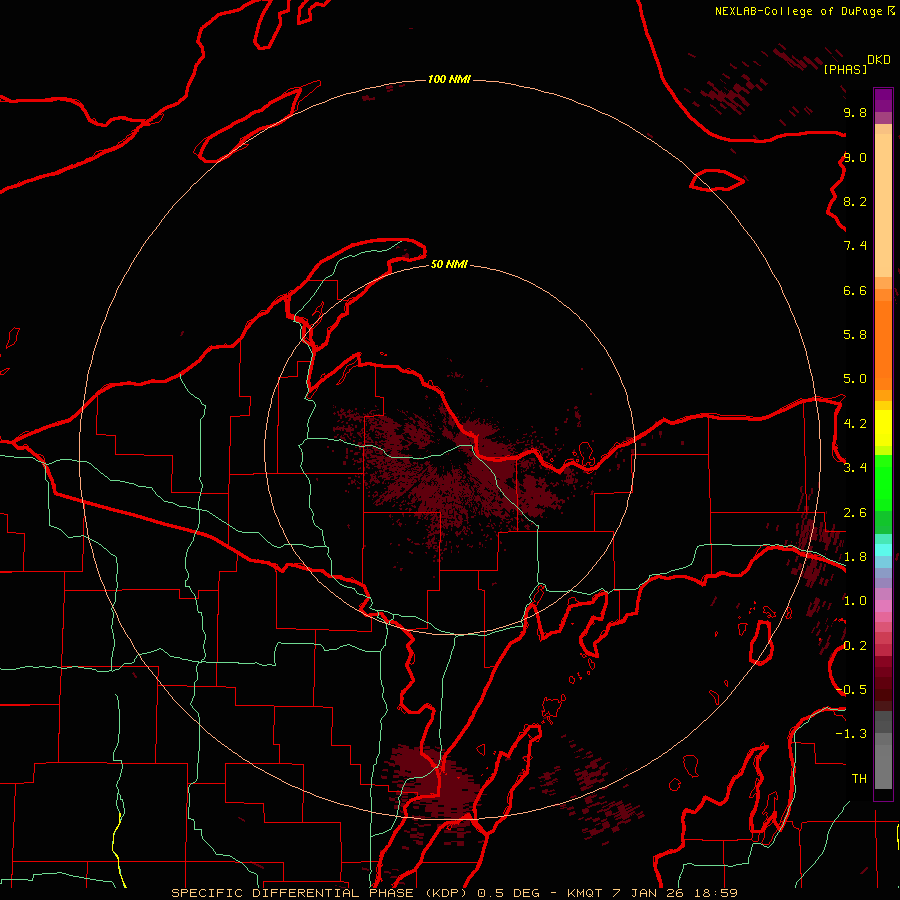
Task: Click the 4.2 scale value
Action: [x=855, y=424]
